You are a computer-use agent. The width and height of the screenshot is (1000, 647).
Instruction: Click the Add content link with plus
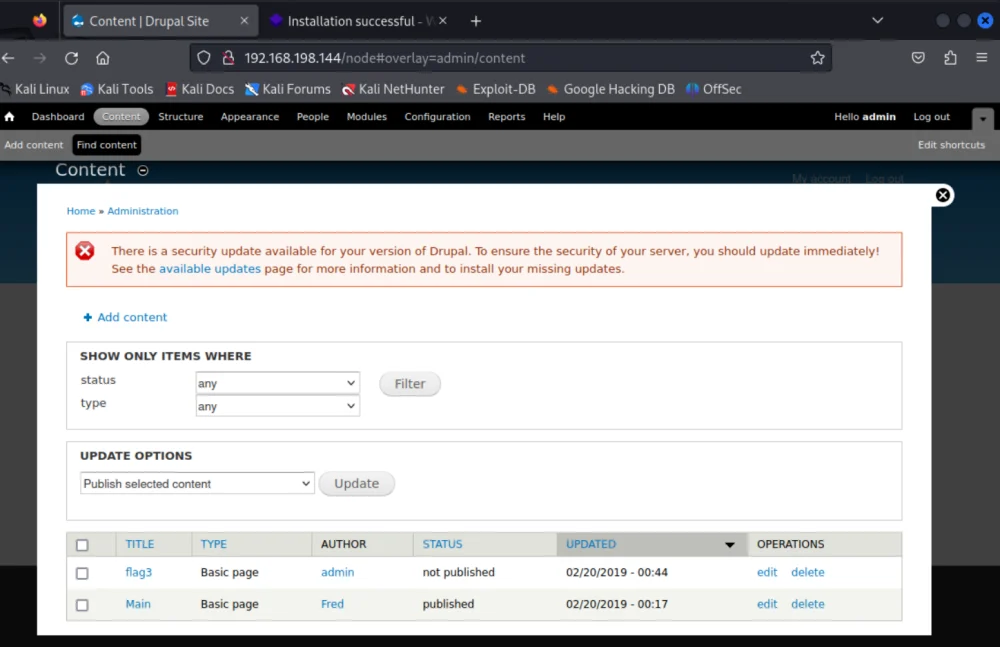tap(126, 317)
